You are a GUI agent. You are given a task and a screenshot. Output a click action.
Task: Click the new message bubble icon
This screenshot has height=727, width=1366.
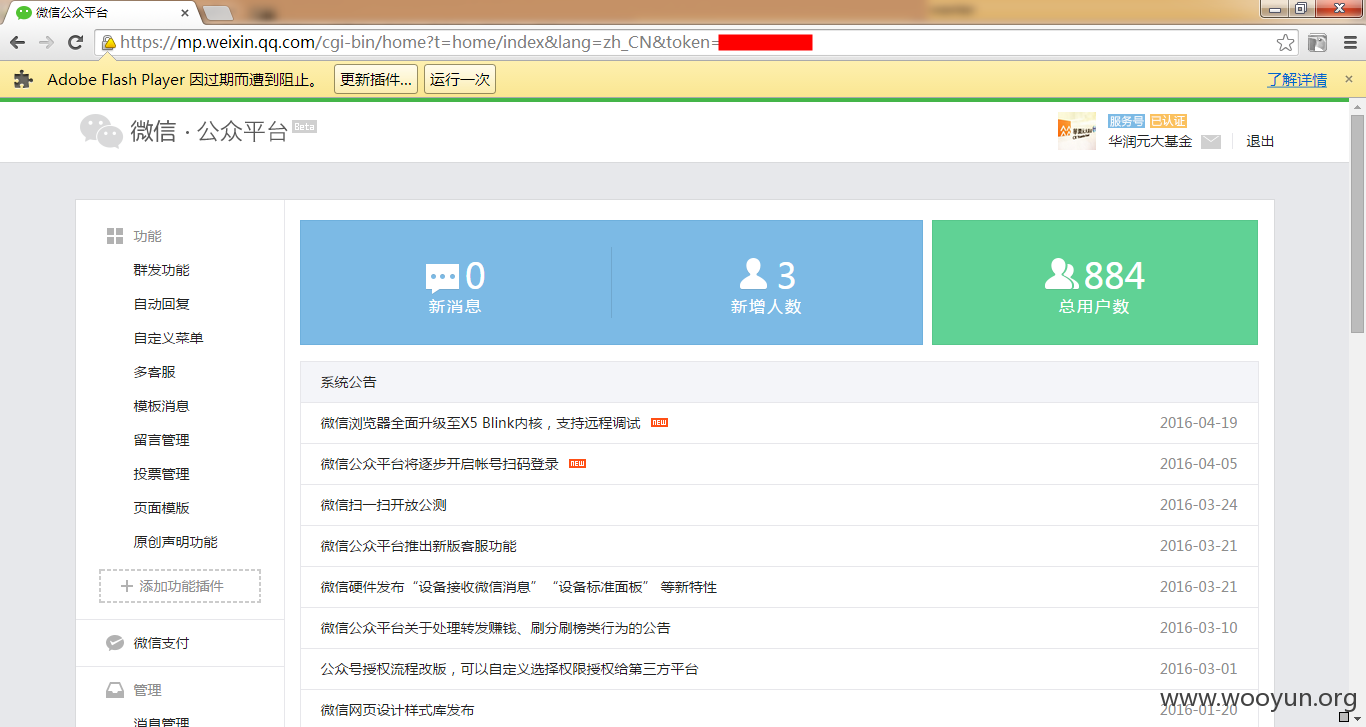point(442,277)
